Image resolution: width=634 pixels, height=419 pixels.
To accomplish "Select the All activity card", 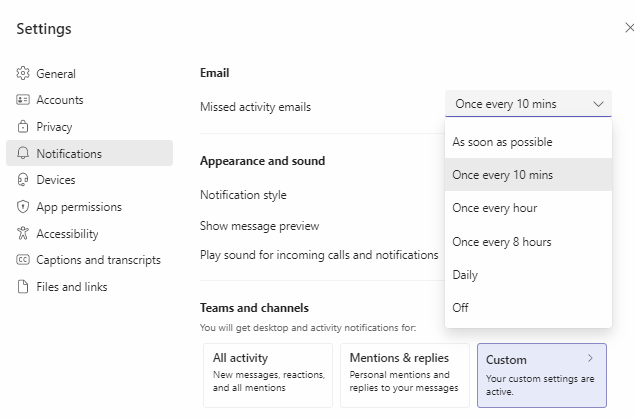I will pyautogui.click(x=268, y=375).
